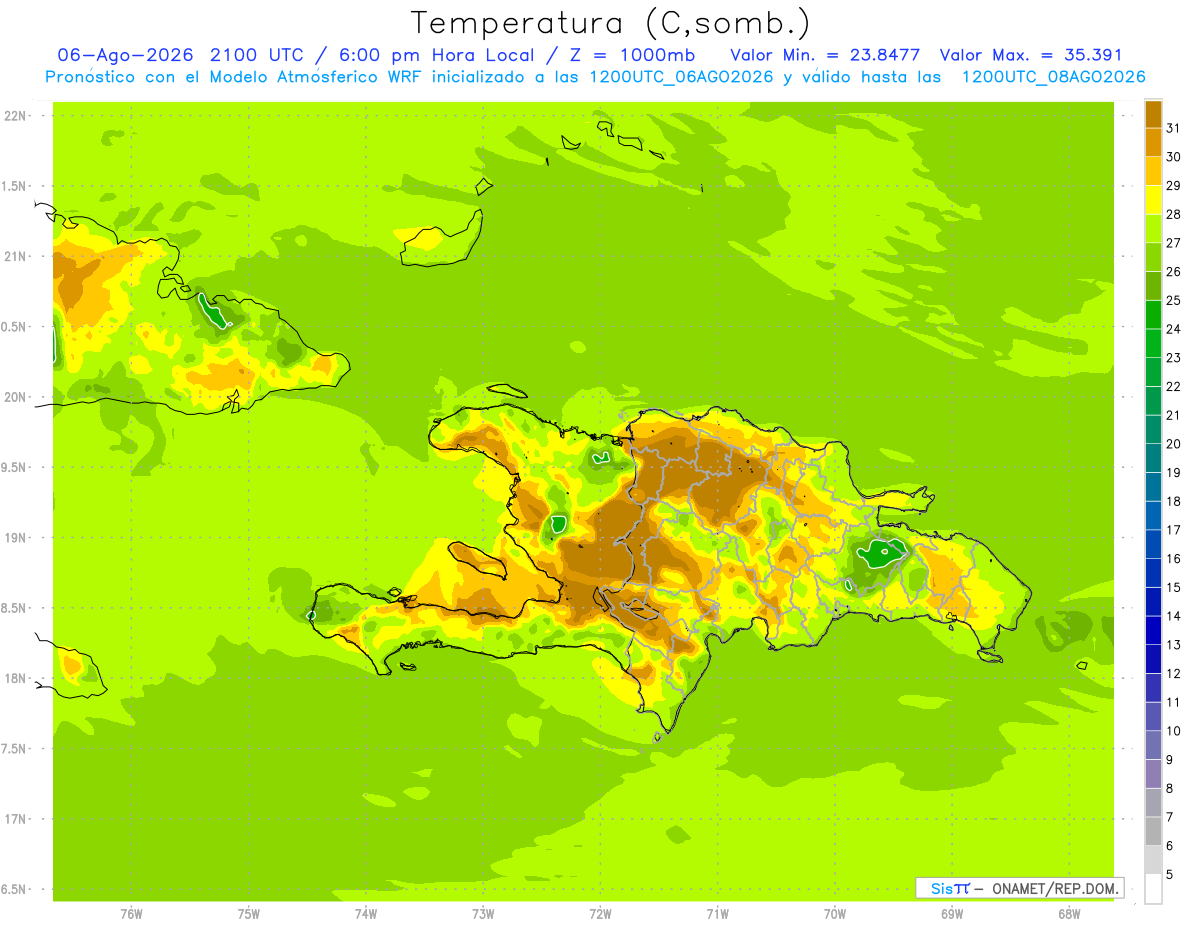Click the "75W" longitude label
This screenshot has width=1200, height=927.
pos(249,914)
